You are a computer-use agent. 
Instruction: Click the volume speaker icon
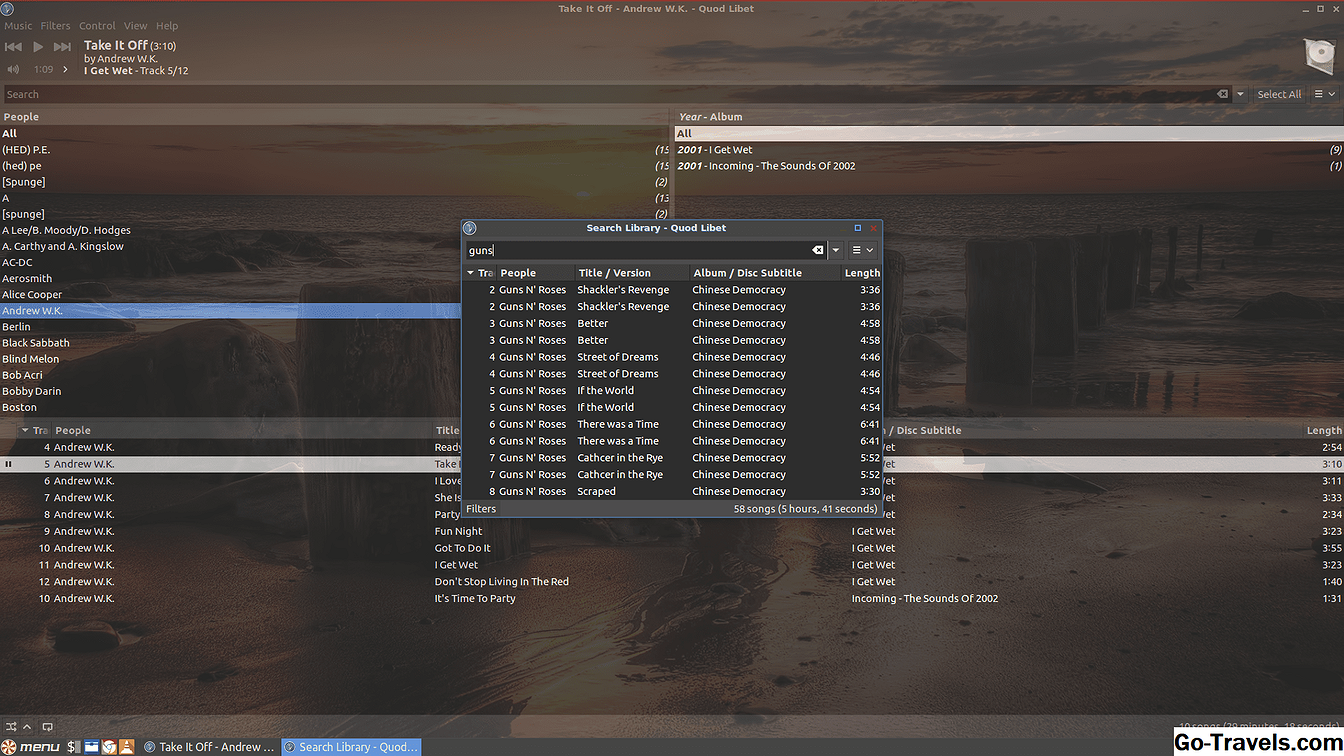pos(13,70)
